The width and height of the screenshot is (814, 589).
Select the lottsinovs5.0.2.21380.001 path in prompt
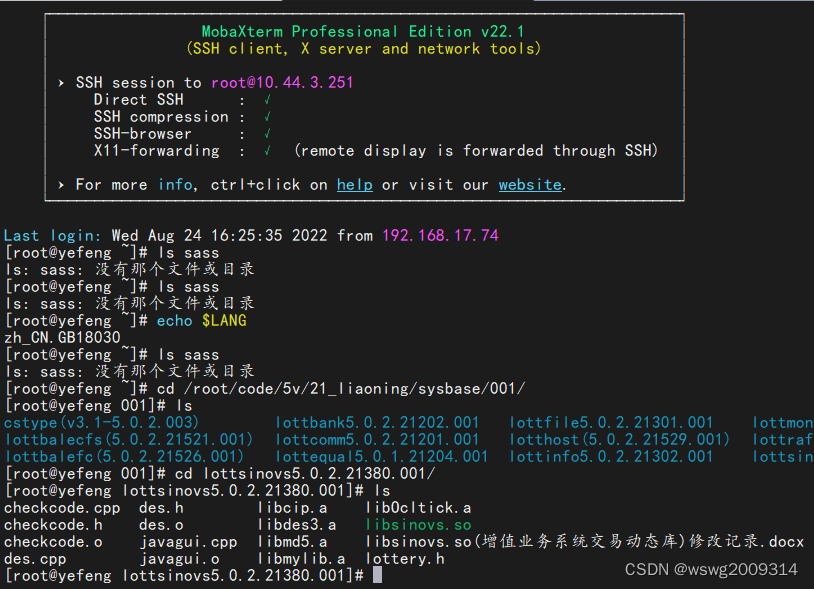(227, 575)
